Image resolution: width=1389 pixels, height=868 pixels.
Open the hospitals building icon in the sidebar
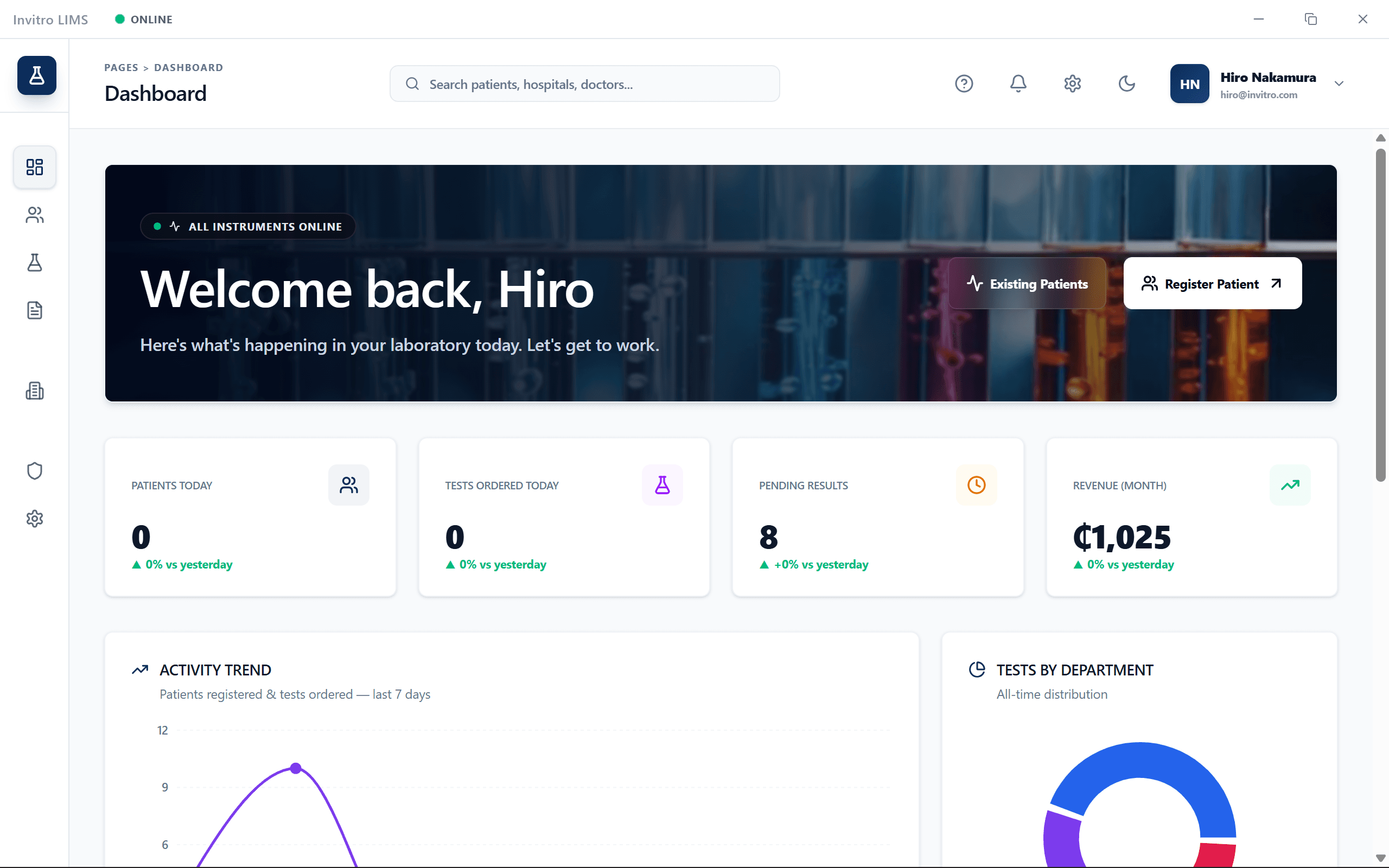point(34,391)
